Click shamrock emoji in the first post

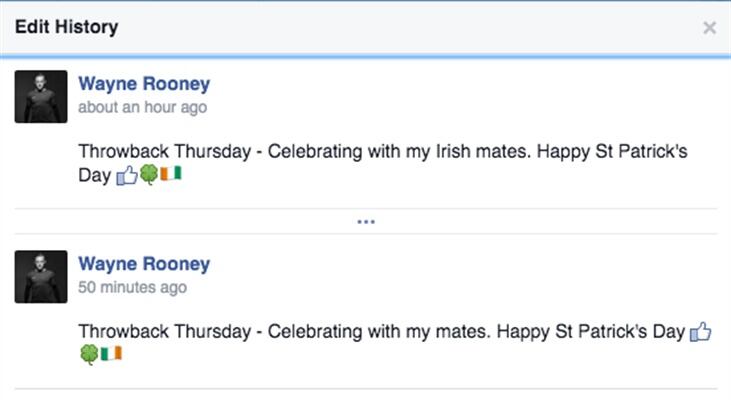[x=149, y=175]
